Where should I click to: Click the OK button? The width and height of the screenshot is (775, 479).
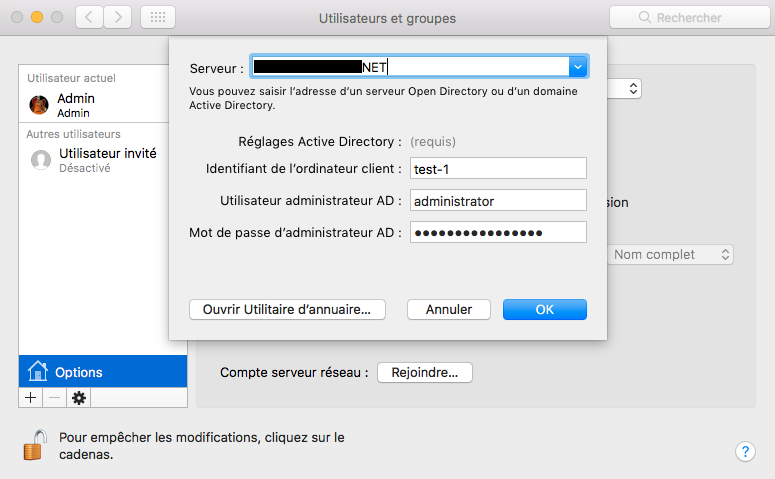pos(545,309)
